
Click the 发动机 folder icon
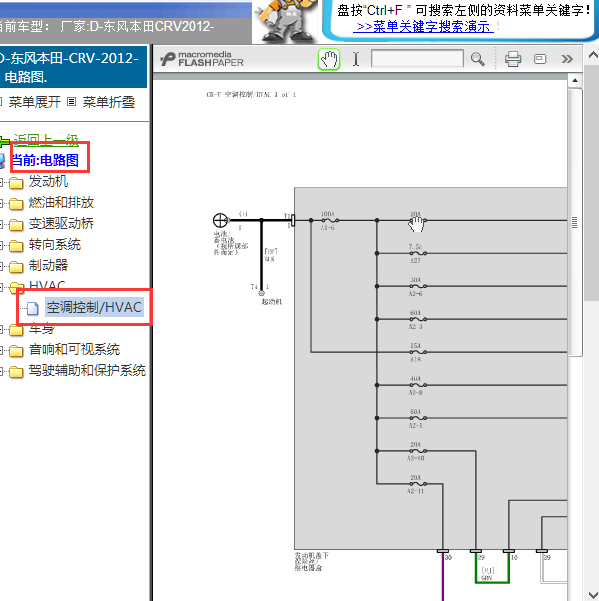click(16, 183)
